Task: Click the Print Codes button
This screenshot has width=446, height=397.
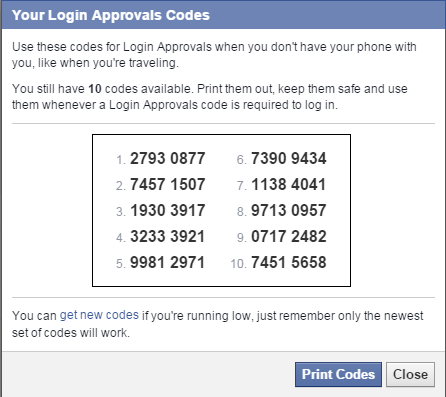Action: tap(338, 374)
